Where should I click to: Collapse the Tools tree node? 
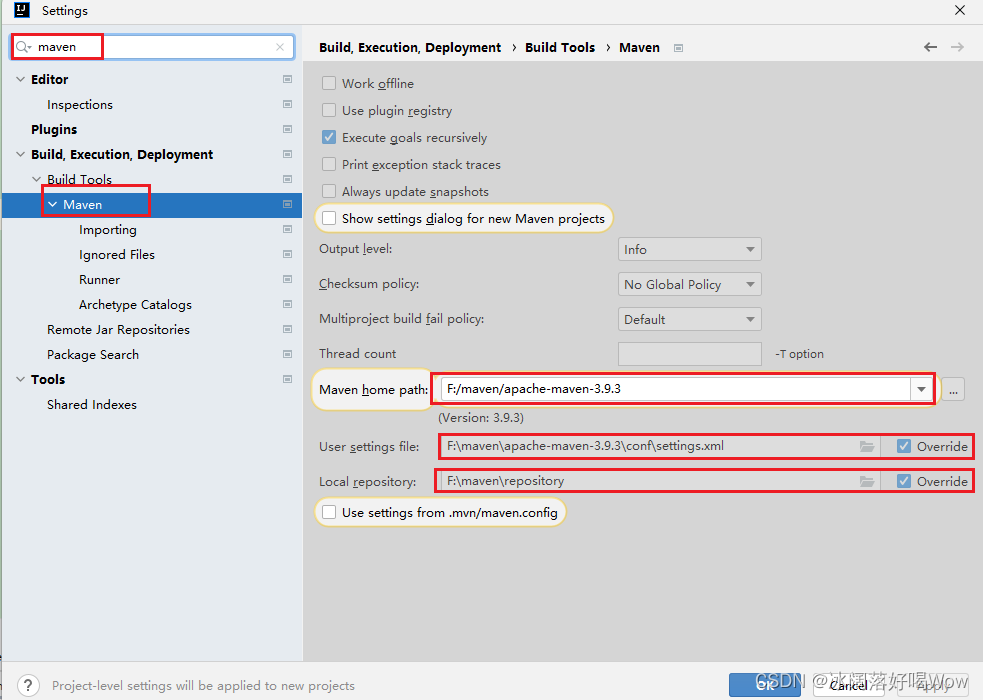pyautogui.click(x=20, y=380)
